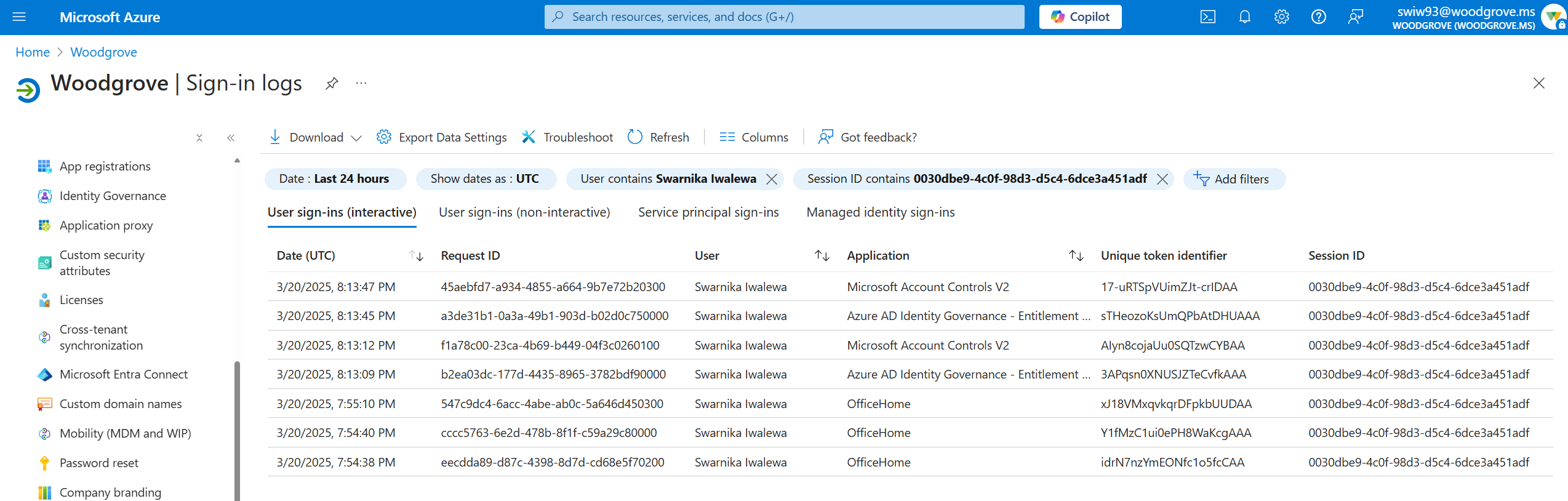Pin the Sign-in logs page
Screen dimensions: 1568x501
[x=332, y=83]
